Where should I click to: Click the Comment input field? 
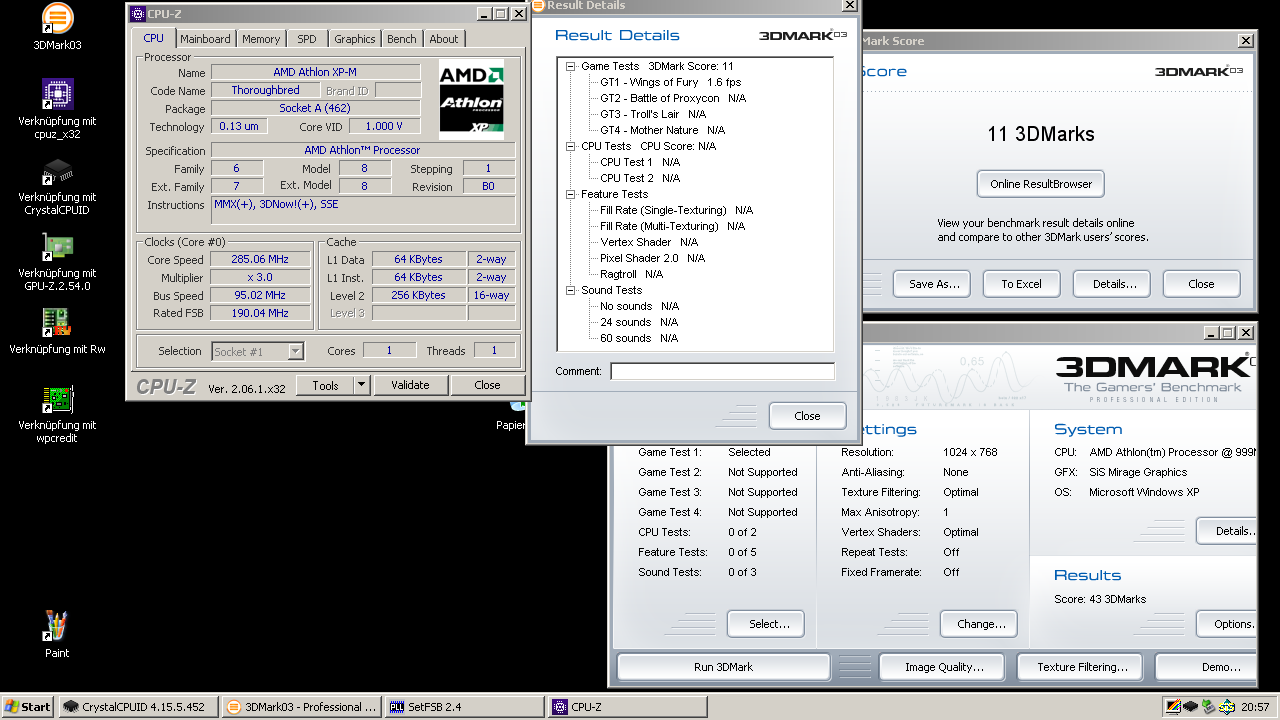coord(722,371)
